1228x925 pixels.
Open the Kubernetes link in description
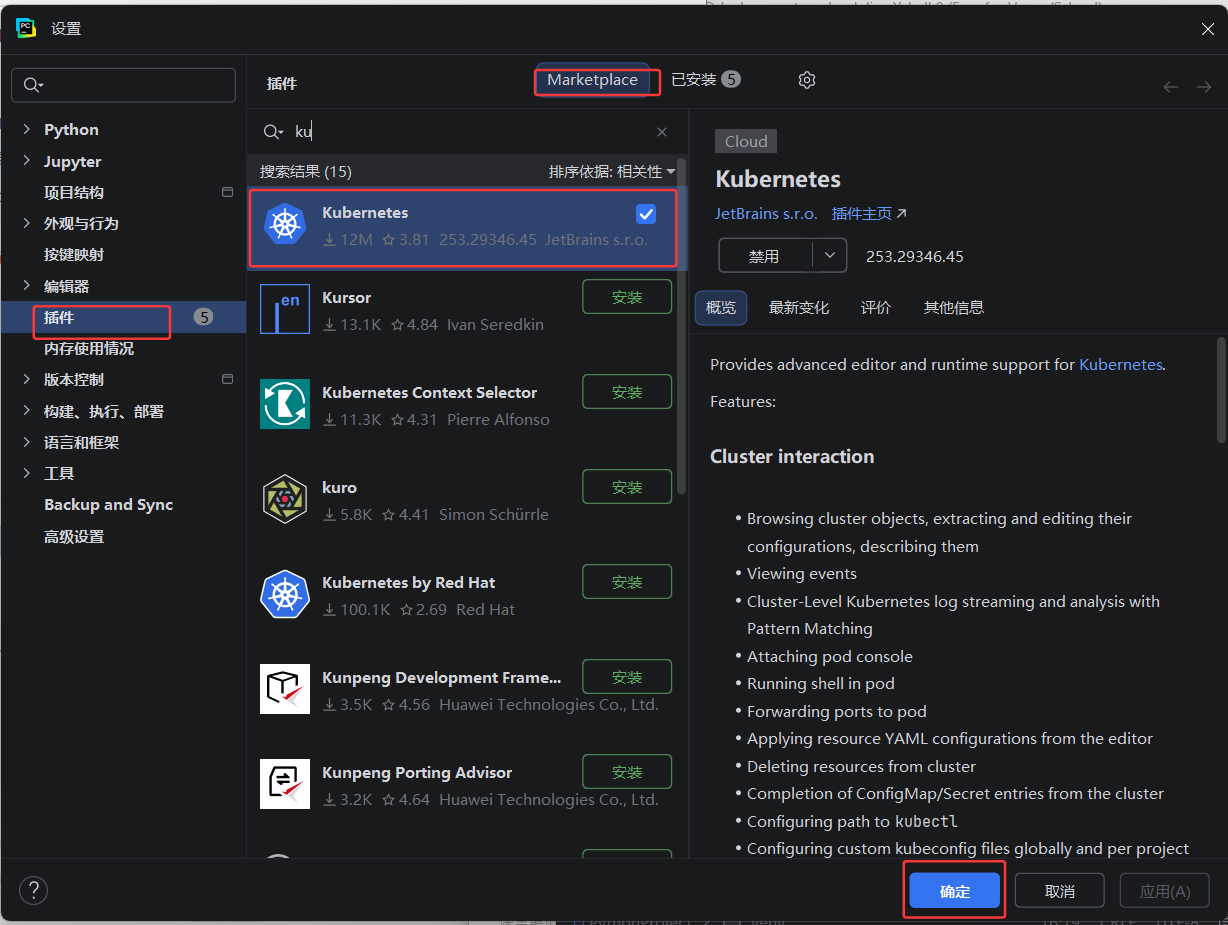tap(1120, 365)
